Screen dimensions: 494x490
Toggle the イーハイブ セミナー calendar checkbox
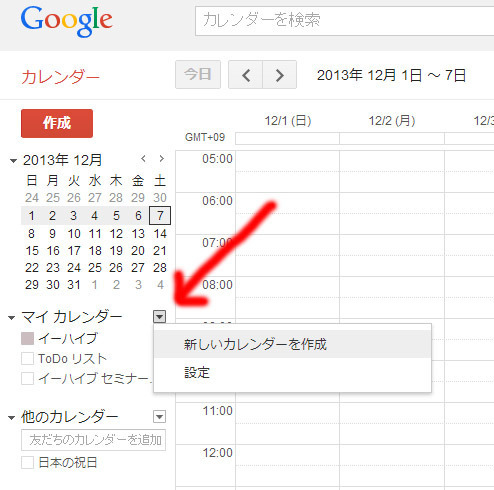click(x=27, y=379)
